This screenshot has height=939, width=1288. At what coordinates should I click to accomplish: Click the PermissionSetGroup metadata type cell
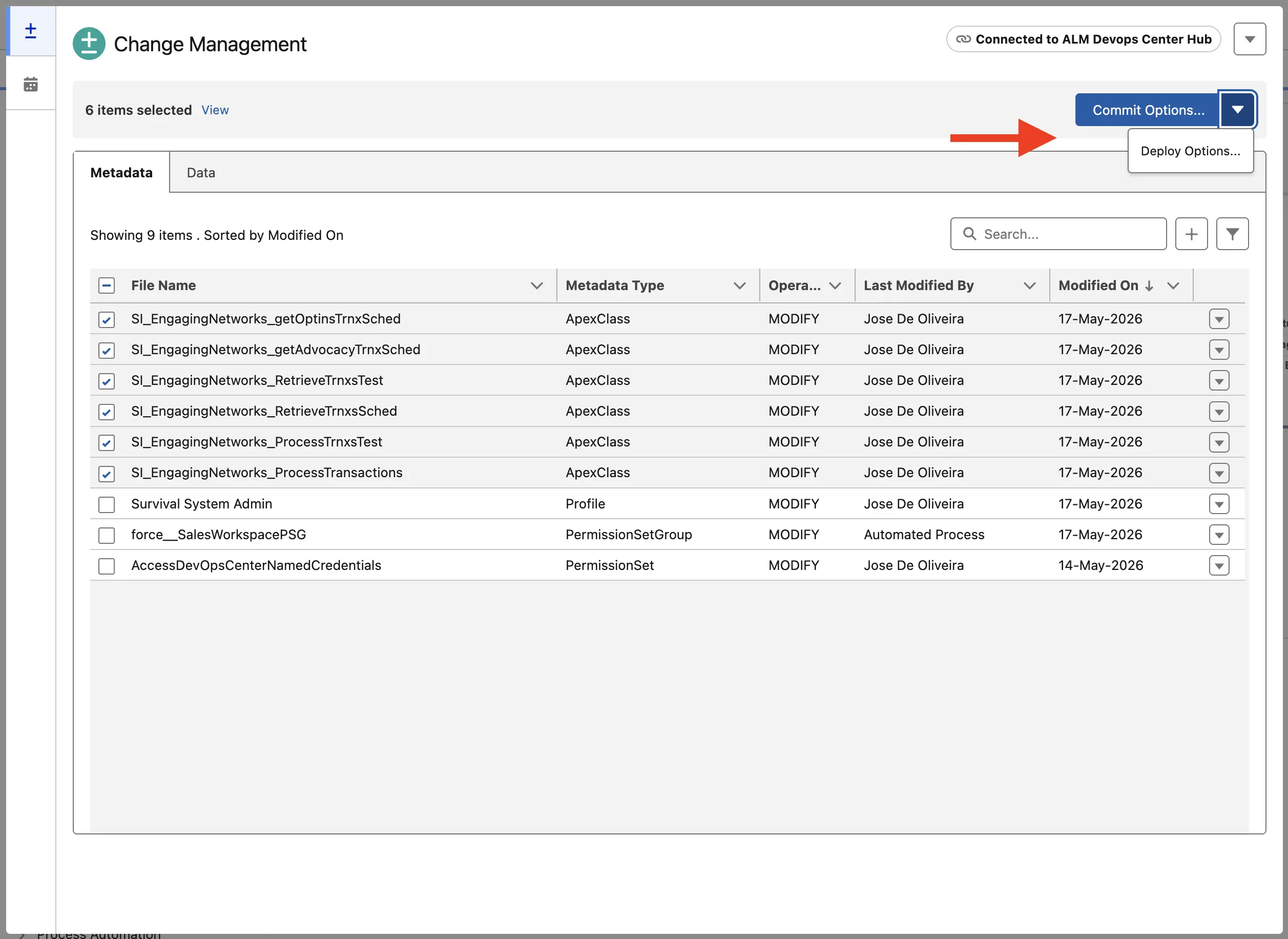click(x=629, y=534)
